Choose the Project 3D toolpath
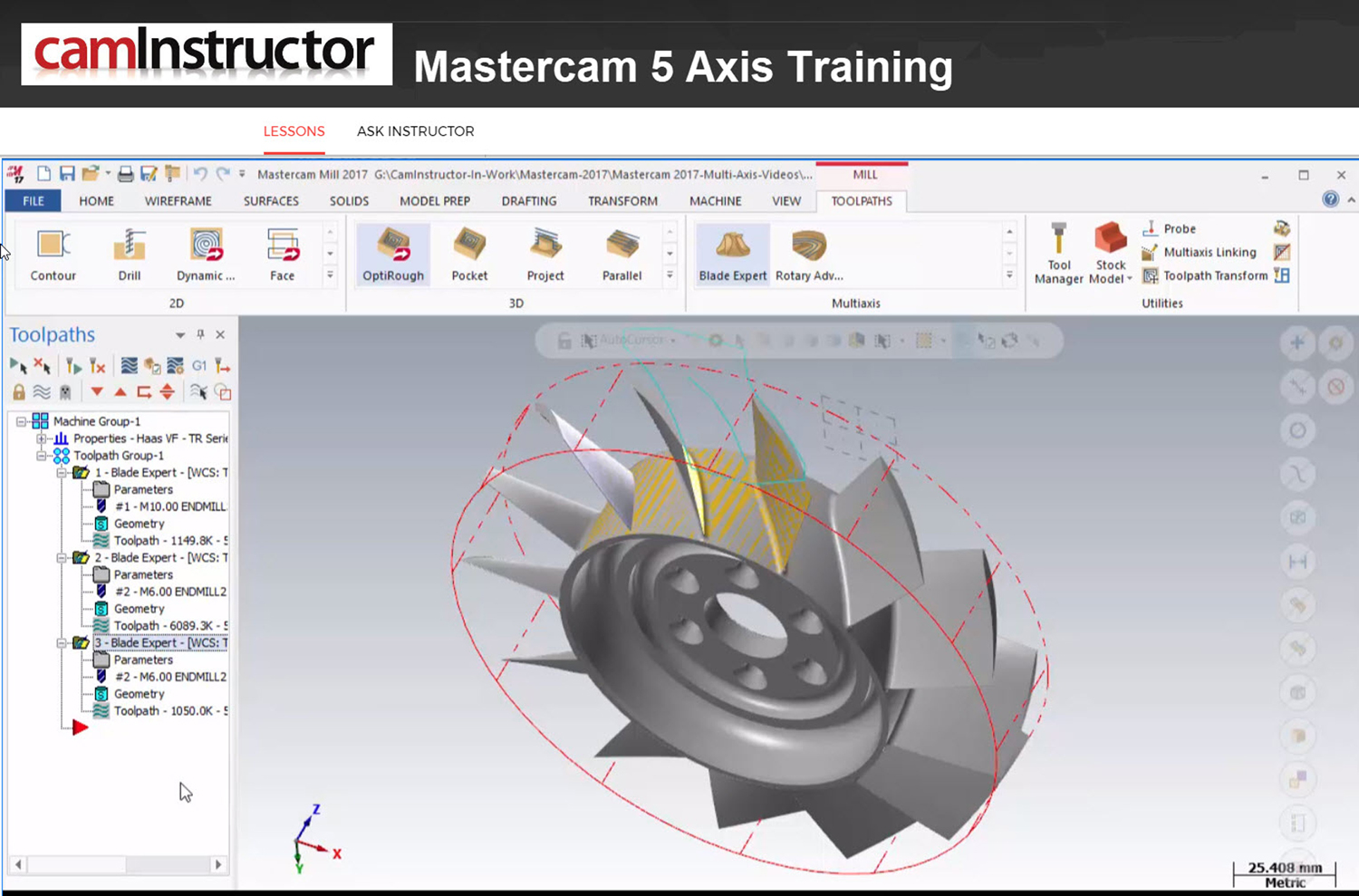This screenshot has width=1359, height=896. pos(545,255)
